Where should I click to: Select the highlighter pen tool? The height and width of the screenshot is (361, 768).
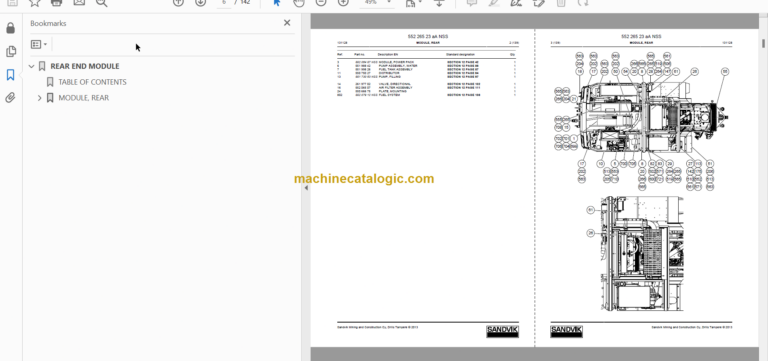[x=494, y=3]
